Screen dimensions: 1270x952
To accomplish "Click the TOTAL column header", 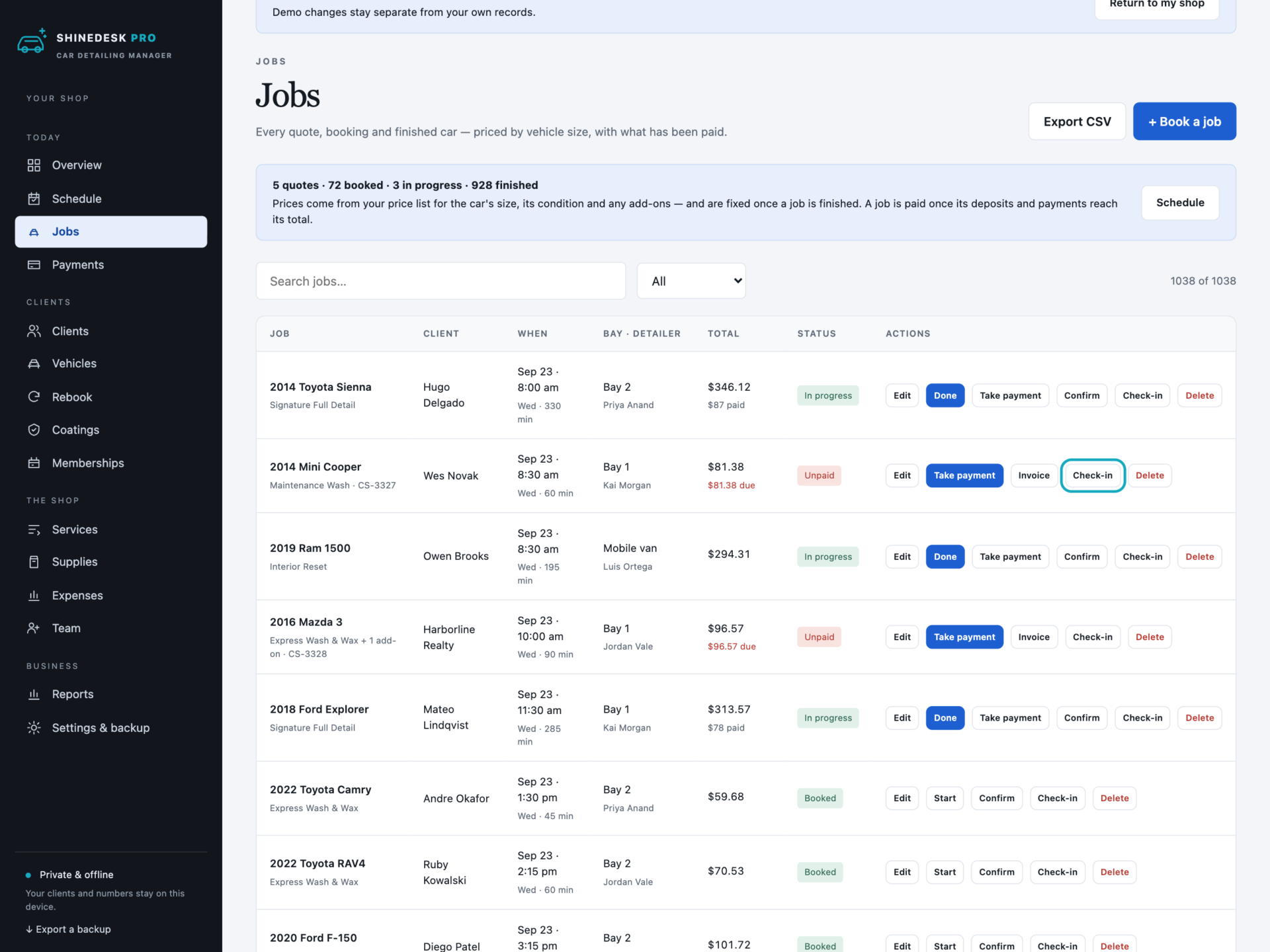I will 723,334.
